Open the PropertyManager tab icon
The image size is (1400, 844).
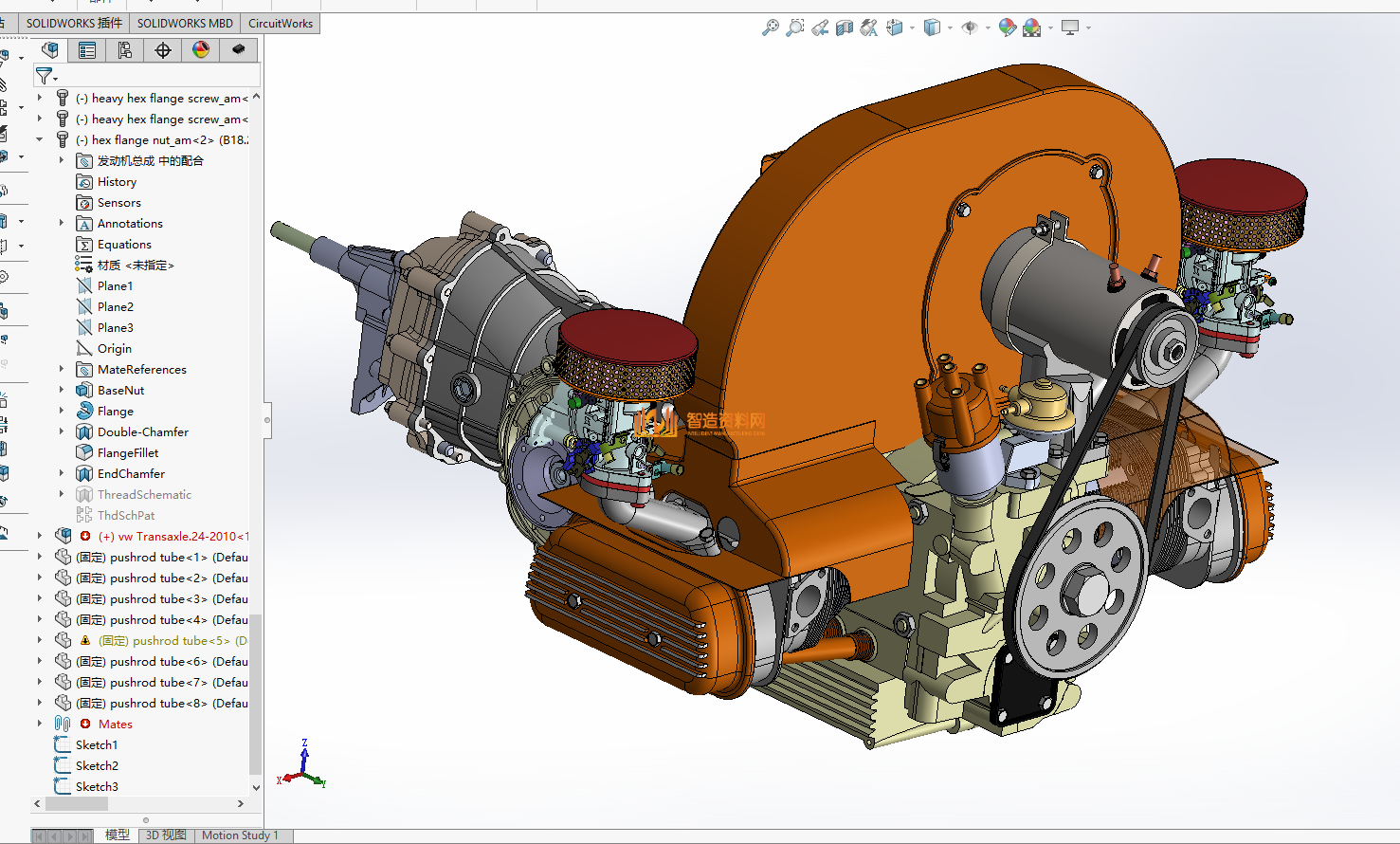[x=87, y=50]
